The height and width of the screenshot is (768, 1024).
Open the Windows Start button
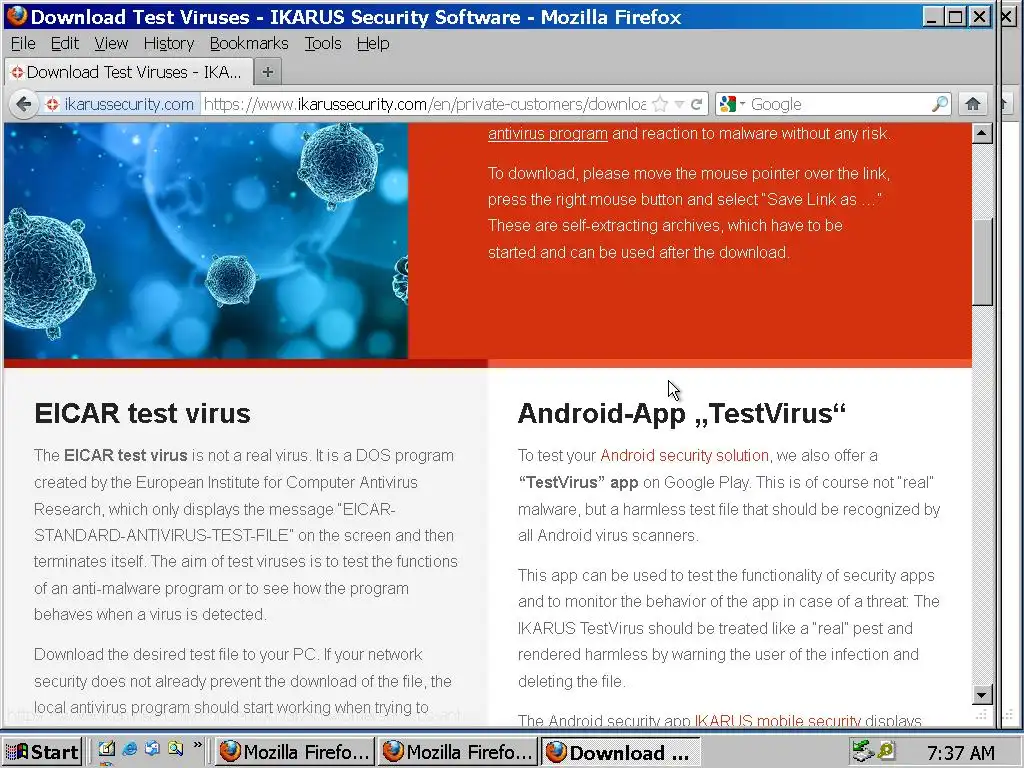point(42,752)
